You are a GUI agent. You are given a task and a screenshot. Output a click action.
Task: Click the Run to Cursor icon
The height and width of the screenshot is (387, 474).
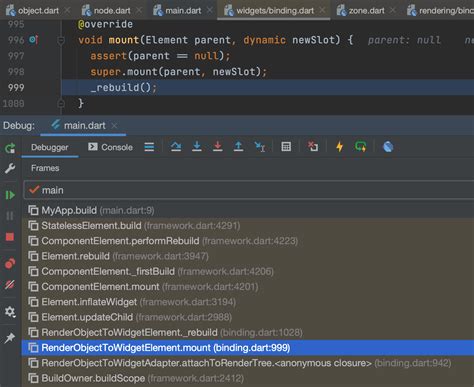point(260,147)
